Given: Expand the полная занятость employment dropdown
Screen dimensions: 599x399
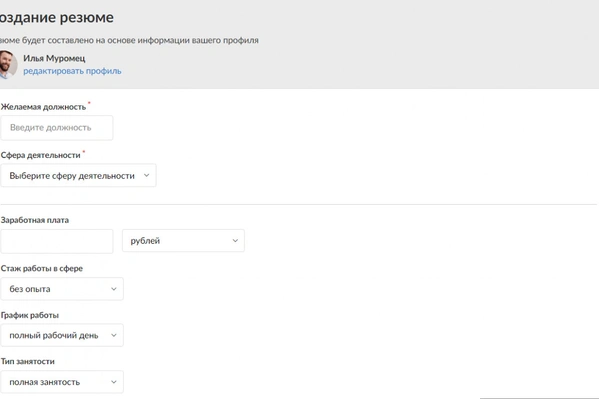Looking at the screenshot, I should pos(62,382).
